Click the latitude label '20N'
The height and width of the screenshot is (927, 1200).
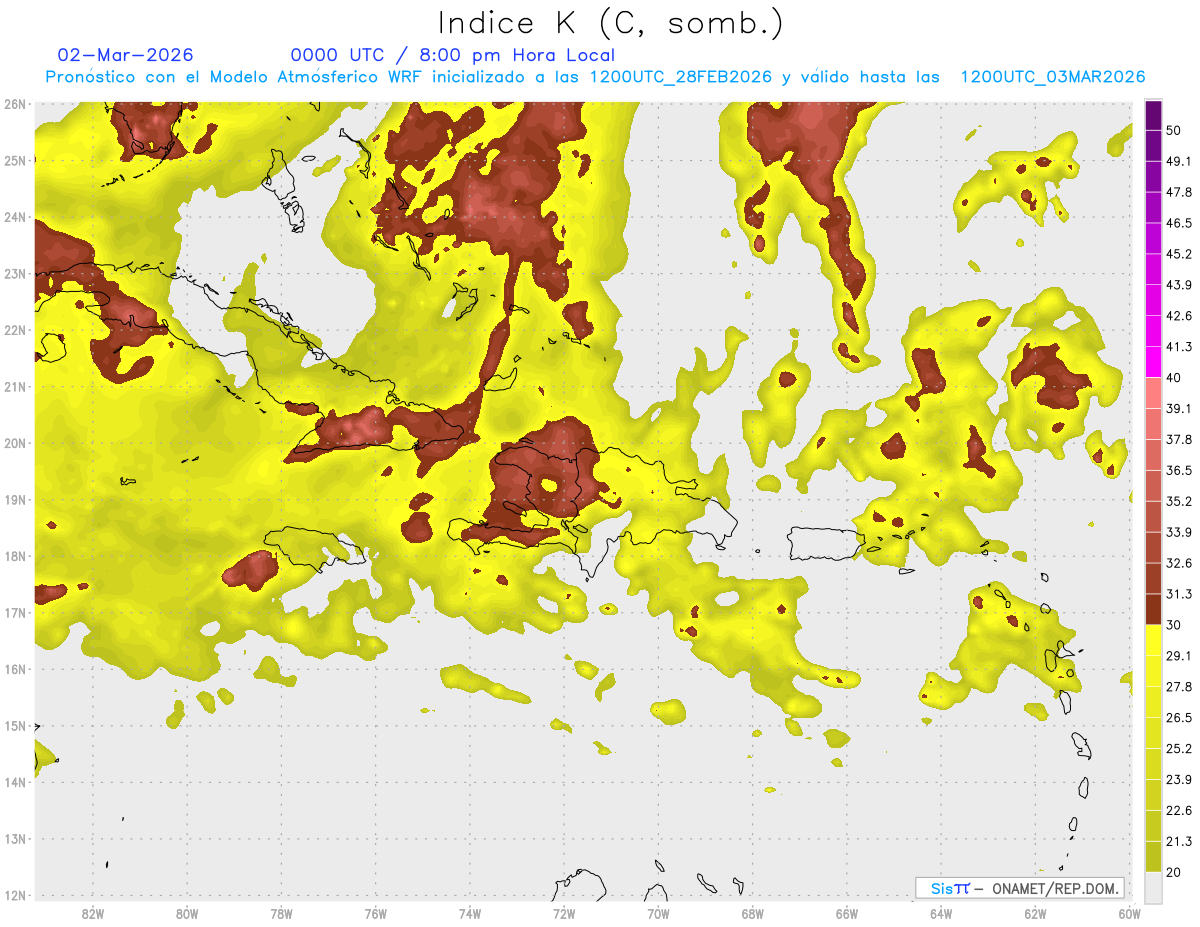coord(15,443)
